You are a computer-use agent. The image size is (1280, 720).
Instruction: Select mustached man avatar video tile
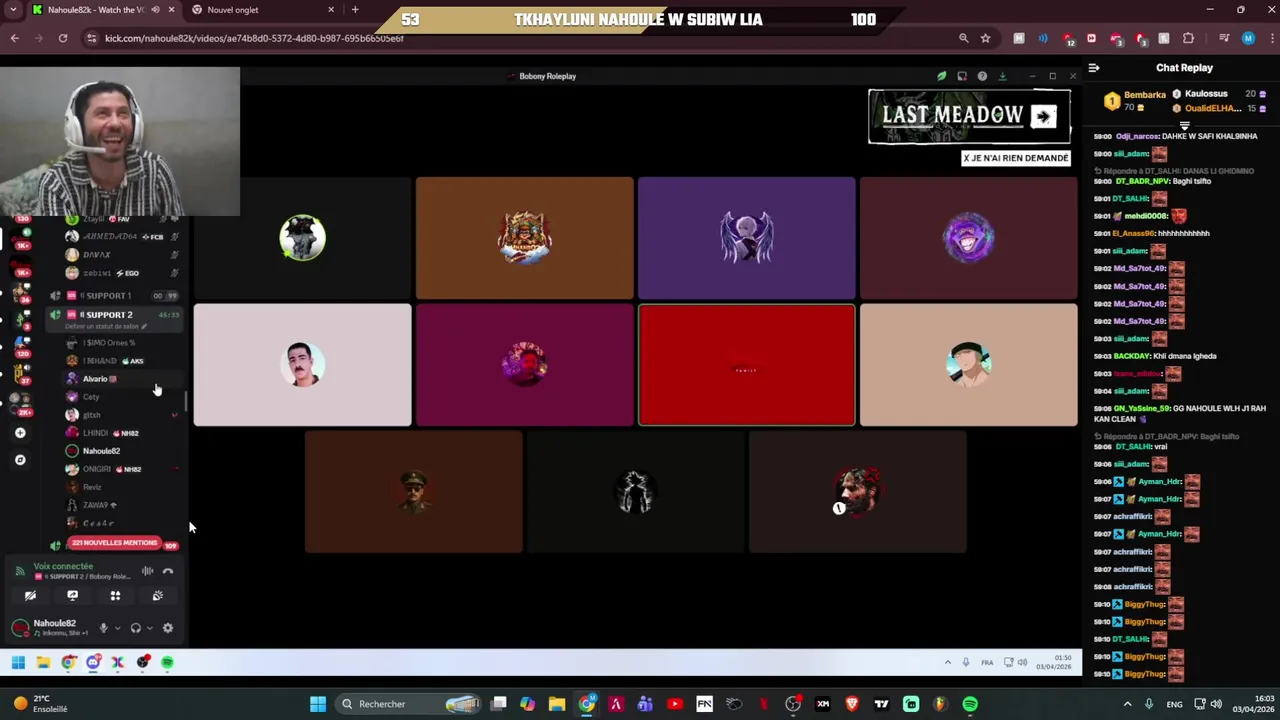(x=302, y=365)
